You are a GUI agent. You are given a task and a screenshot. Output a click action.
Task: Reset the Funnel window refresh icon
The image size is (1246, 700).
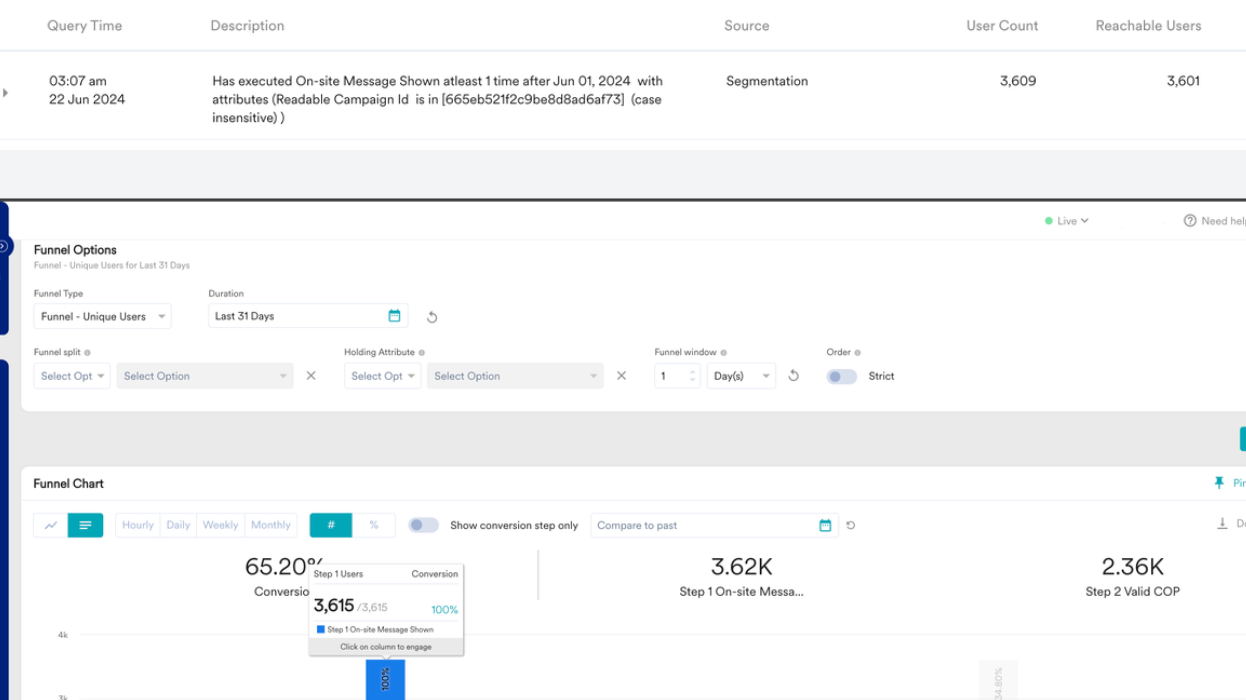[793, 376]
